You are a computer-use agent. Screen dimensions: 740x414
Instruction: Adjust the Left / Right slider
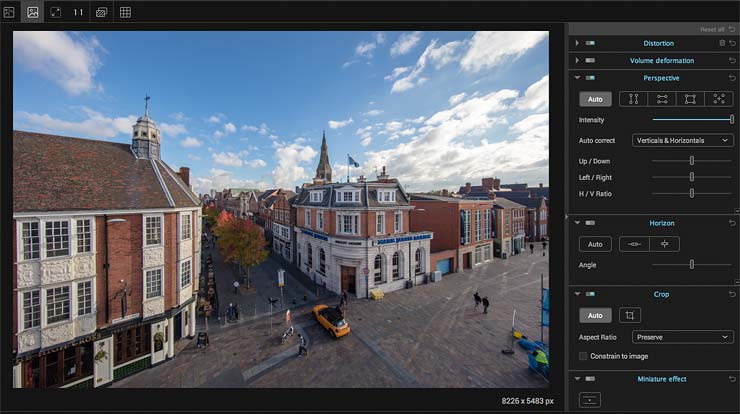(692, 177)
